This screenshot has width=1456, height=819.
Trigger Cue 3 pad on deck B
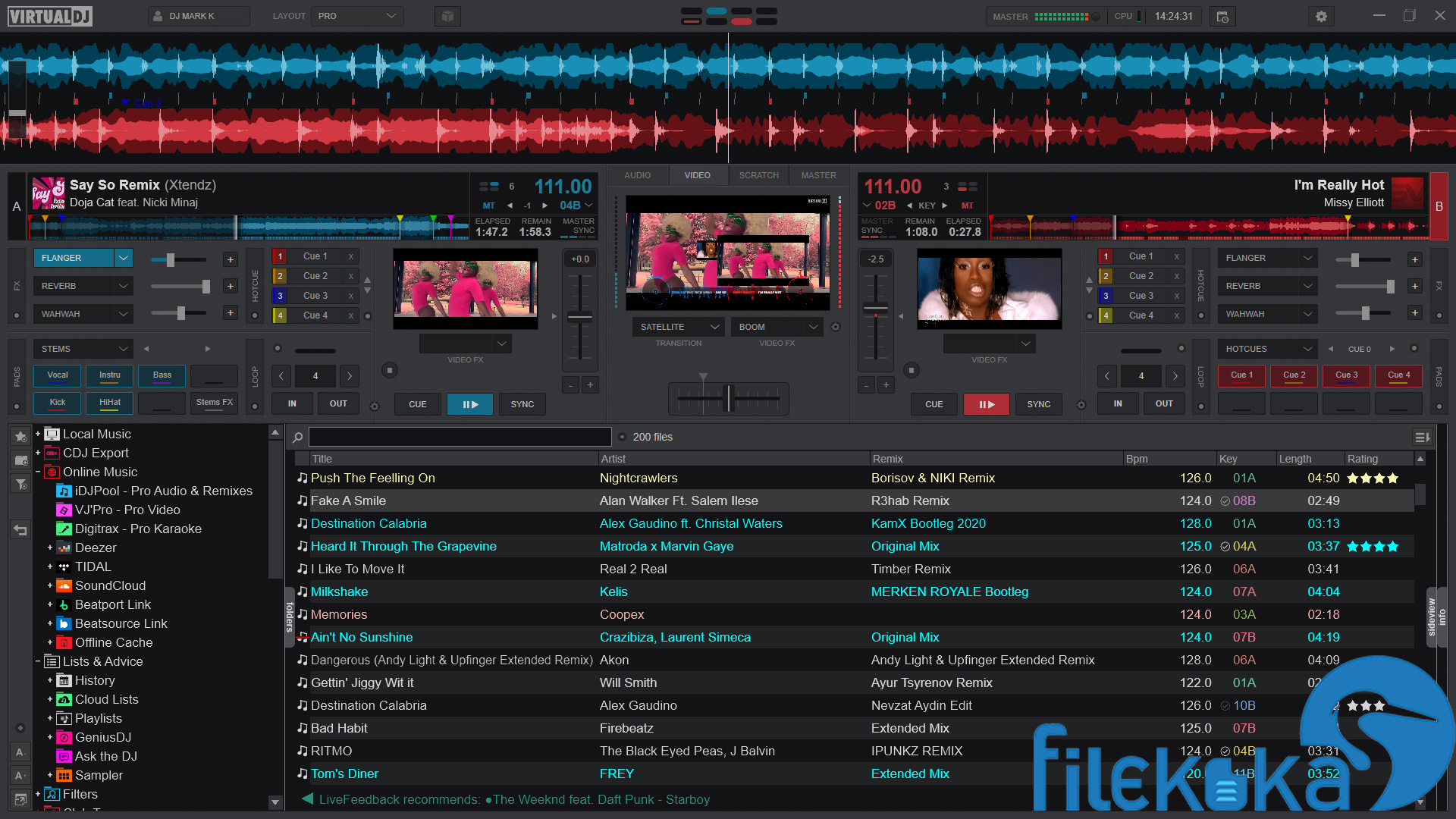[1347, 375]
